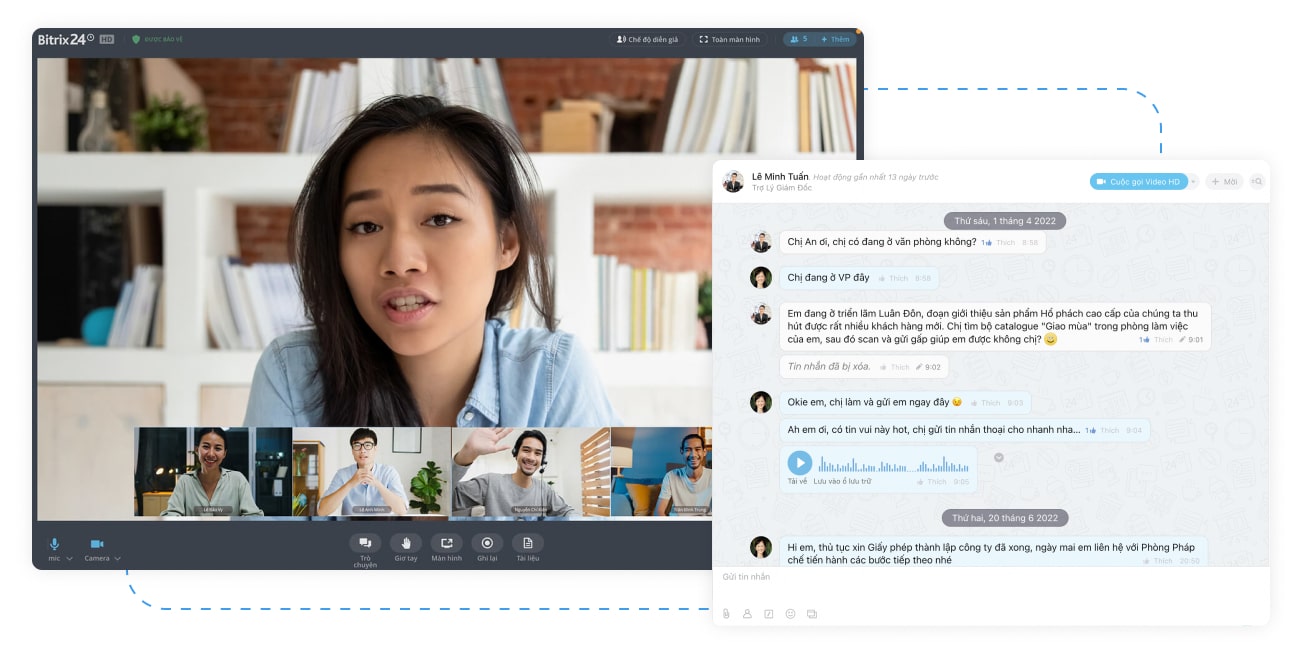Click Lưu vào ổ lưu trữ link

point(843,482)
